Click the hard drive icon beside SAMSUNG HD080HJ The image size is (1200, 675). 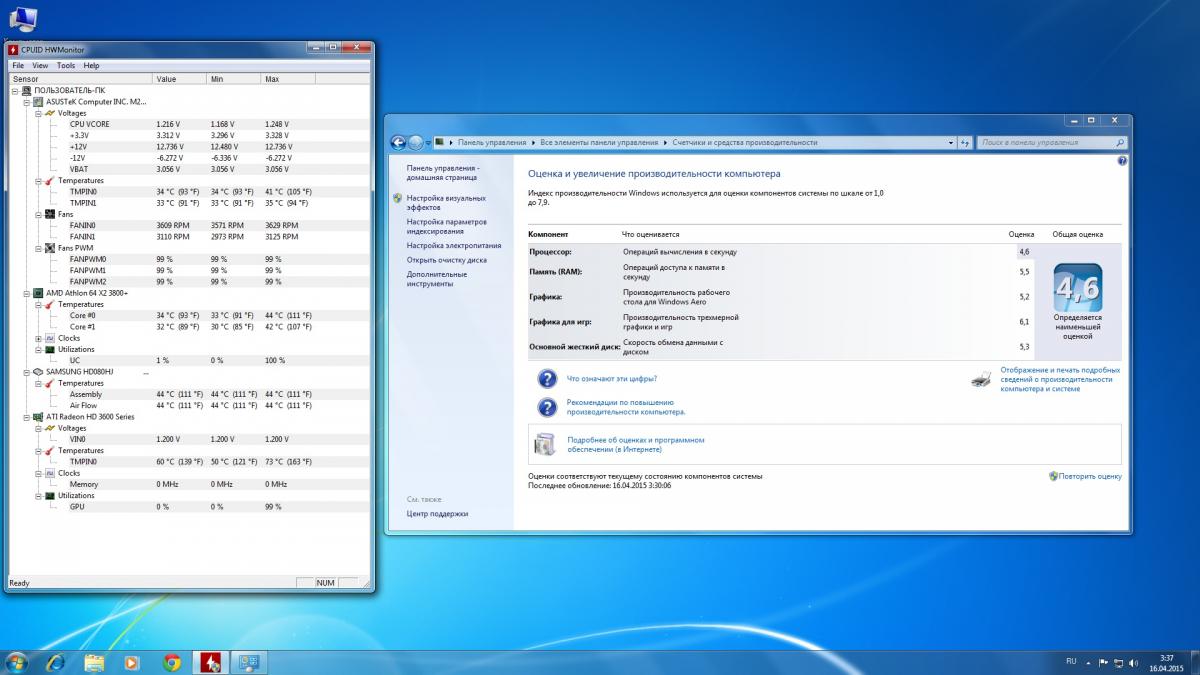tap(38, 372)
